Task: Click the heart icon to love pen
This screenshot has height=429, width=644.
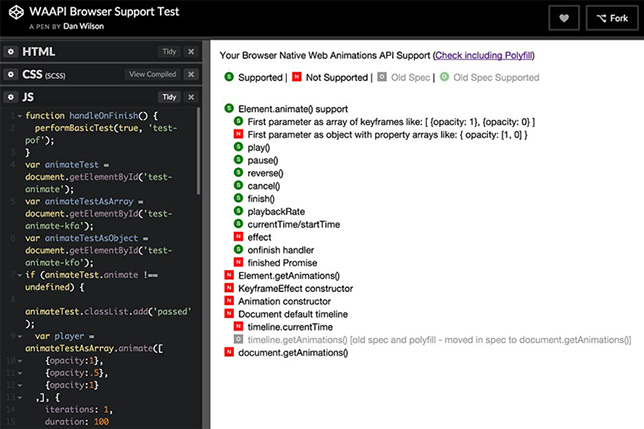Action: click(564, 18)
